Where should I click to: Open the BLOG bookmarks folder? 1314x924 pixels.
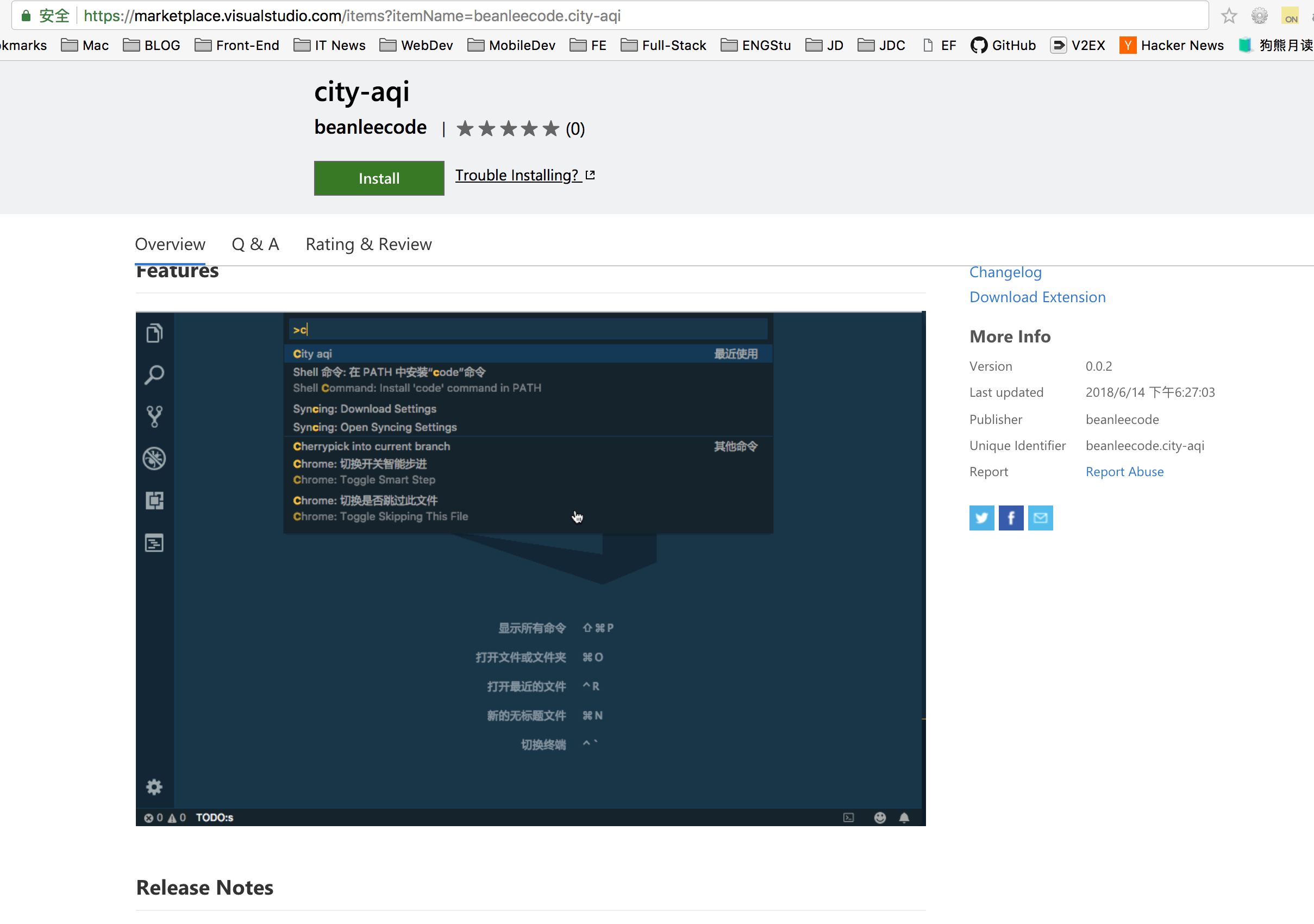[152, 45]
